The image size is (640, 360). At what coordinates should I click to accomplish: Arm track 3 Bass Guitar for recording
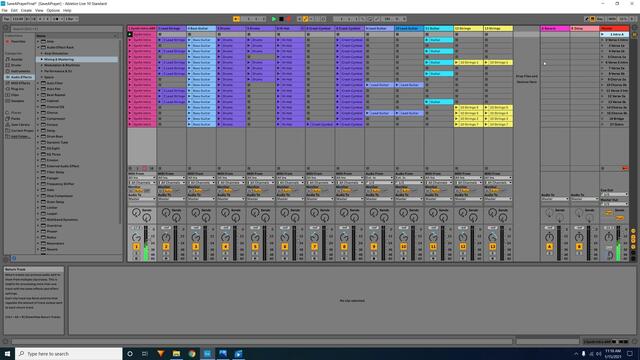coord(196,258)
